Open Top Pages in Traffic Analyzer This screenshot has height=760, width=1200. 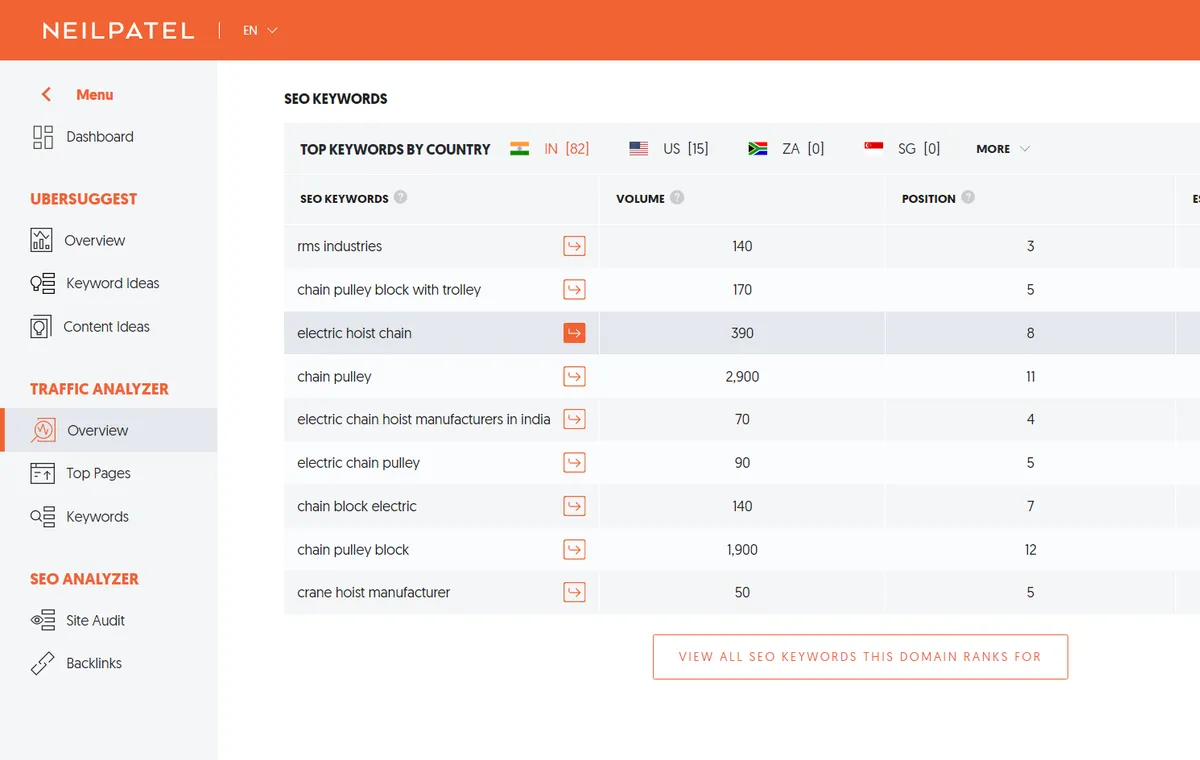[x=98, y=473]
